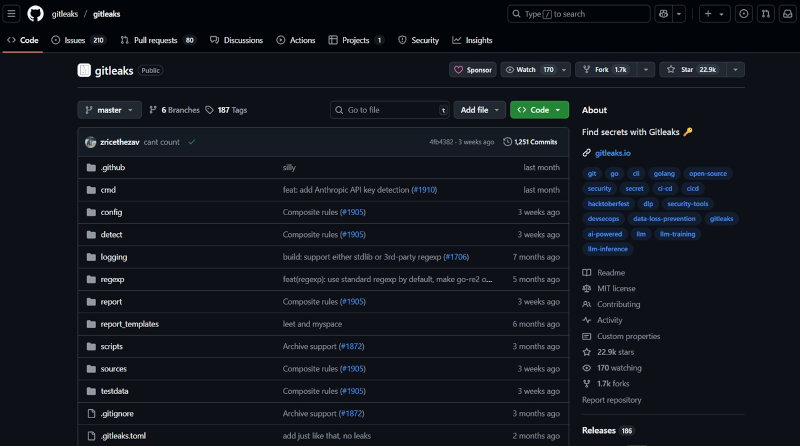Toggle Watch on this repository
This screenshot has width=800, height=446.
pos(530,70)
